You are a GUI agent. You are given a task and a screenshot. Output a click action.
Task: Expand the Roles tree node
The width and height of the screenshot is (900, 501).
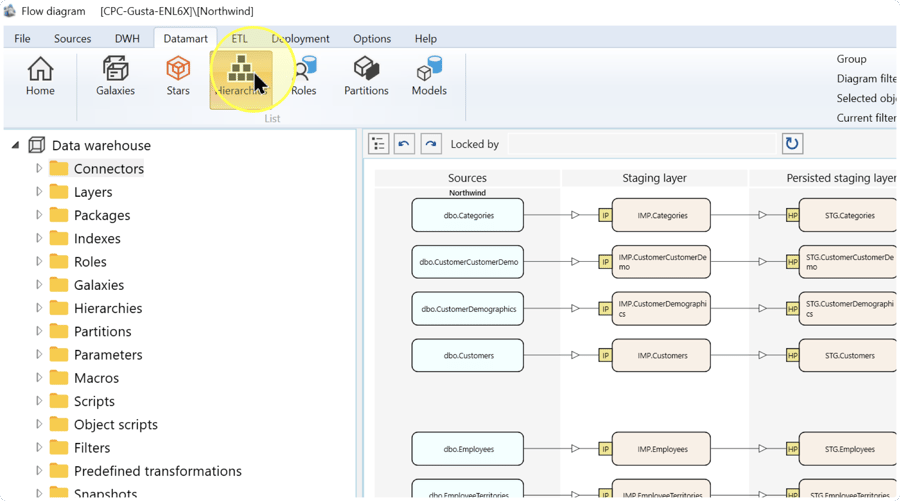click(38, 261)
